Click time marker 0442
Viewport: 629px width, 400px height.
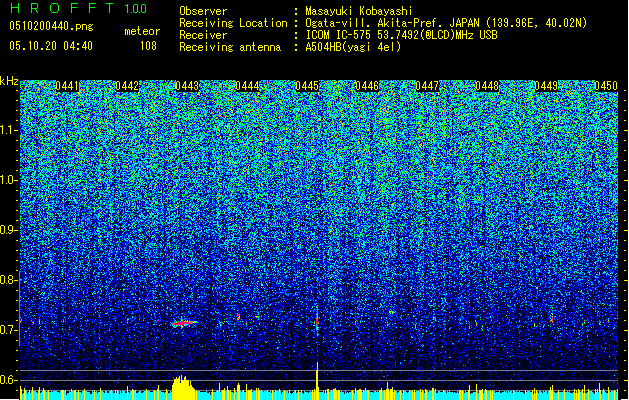(127, 86)
